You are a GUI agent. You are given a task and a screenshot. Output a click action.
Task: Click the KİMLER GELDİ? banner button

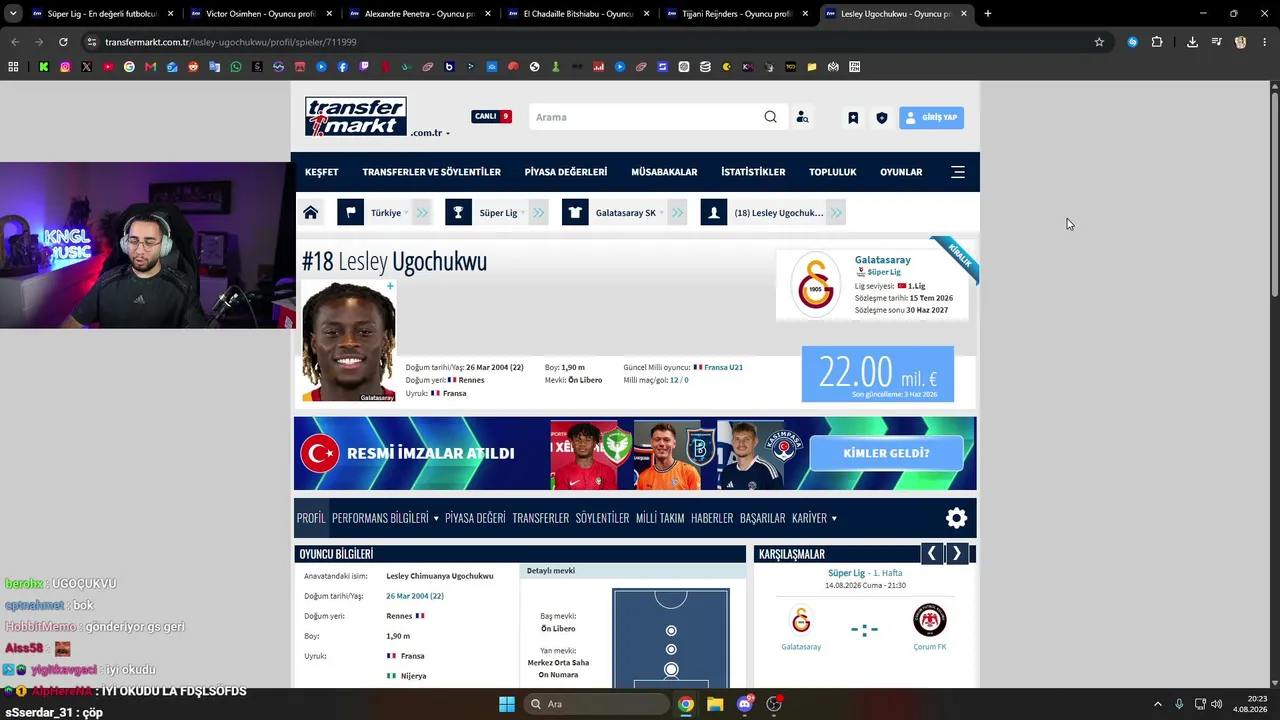point(886,453)
